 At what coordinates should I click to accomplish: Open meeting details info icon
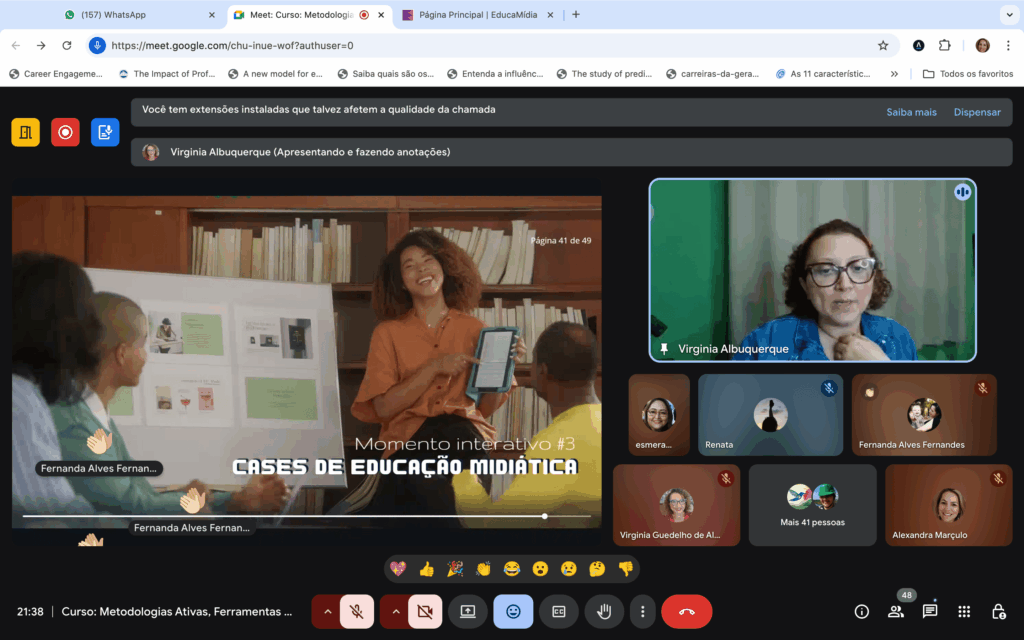click(861, 611)
